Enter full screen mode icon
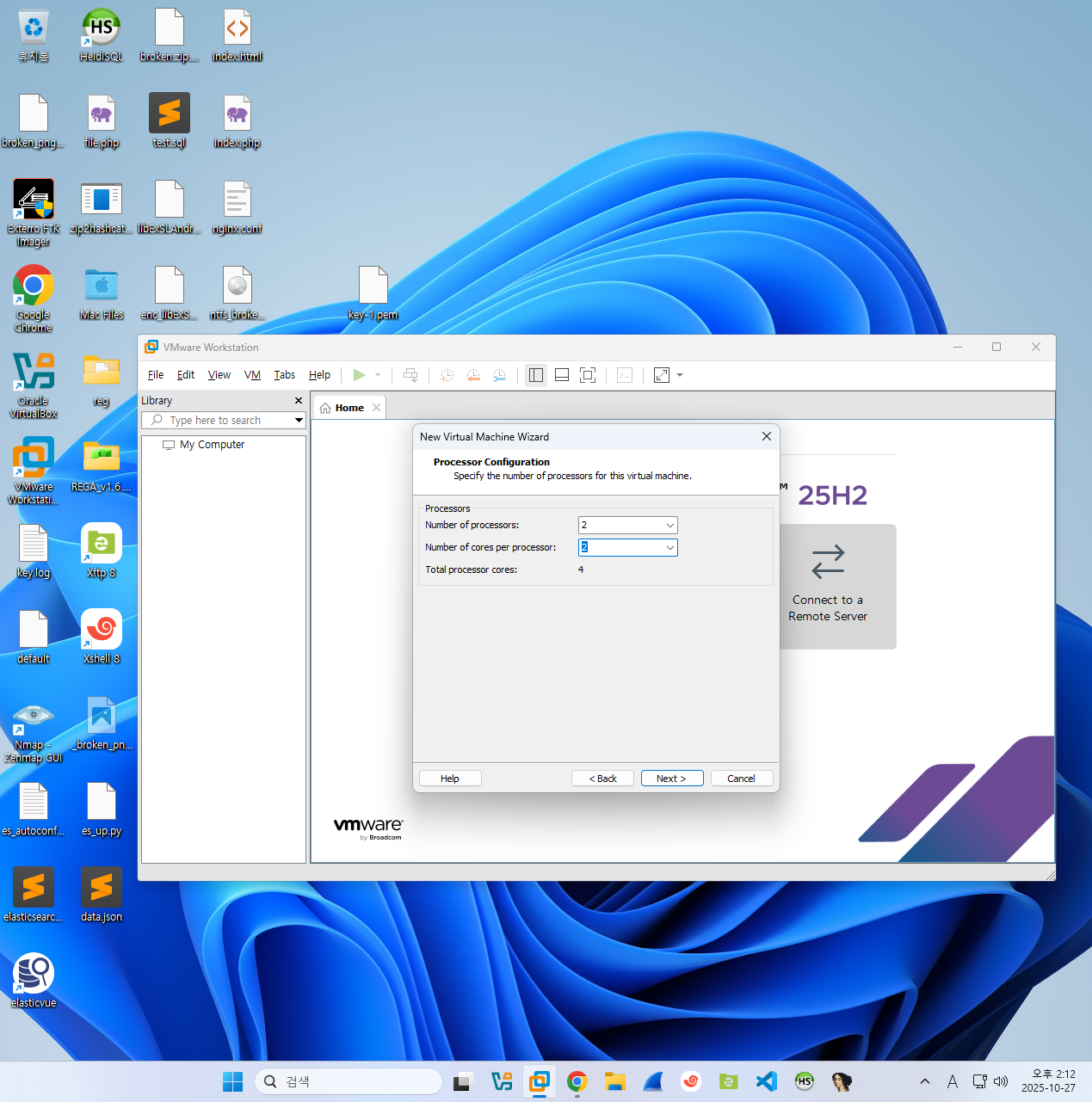 [x=588, y=375]
